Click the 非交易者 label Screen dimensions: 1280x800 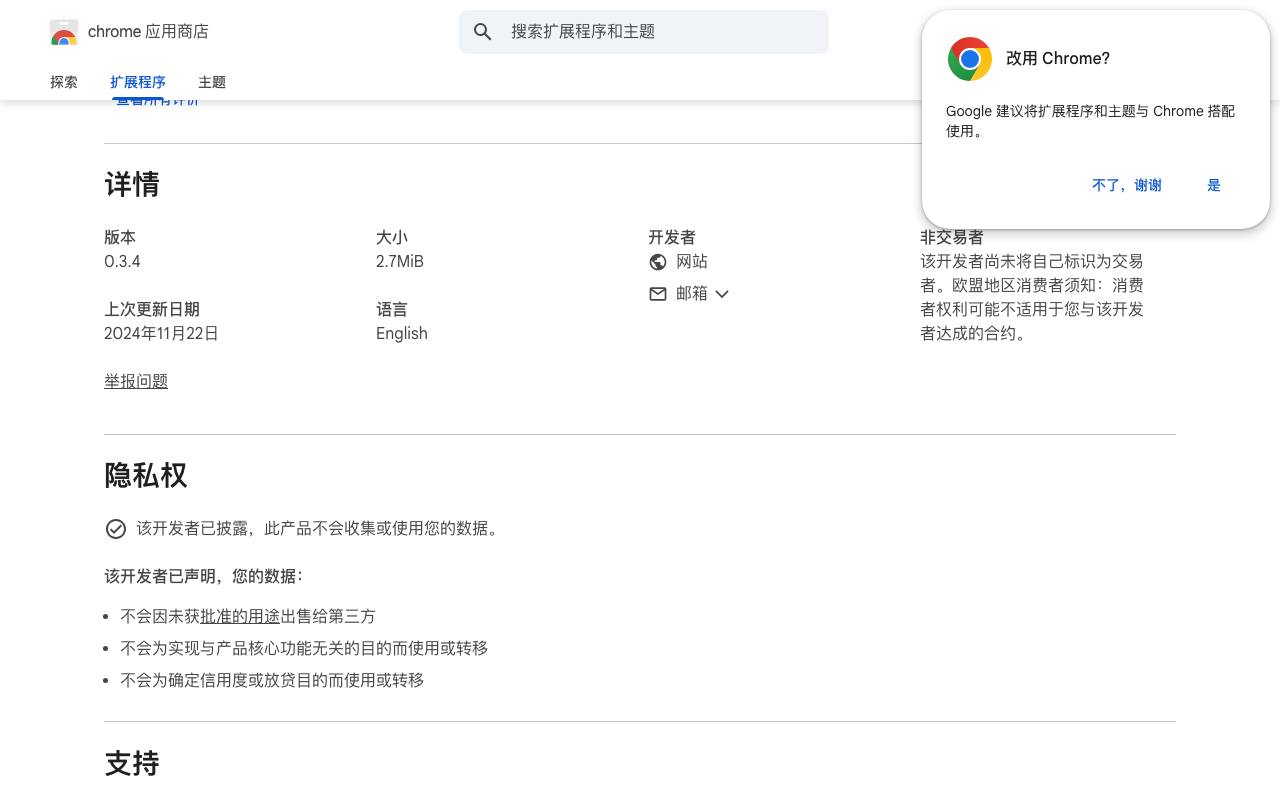[952, 238]
